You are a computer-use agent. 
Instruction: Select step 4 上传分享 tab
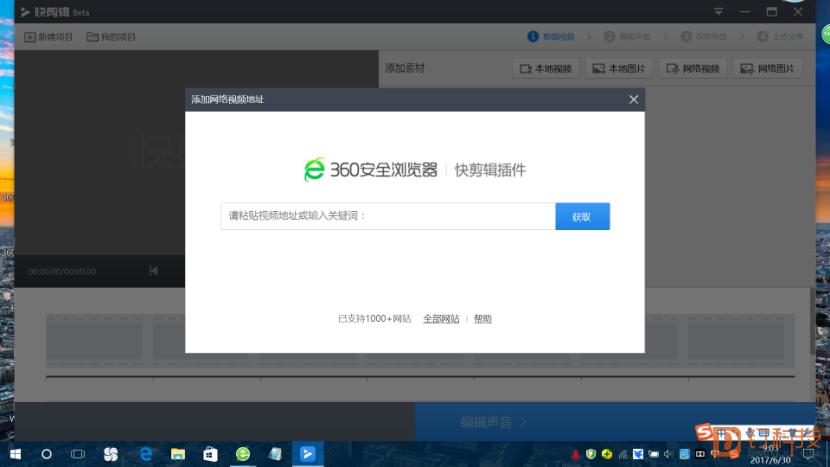point(780,36)
